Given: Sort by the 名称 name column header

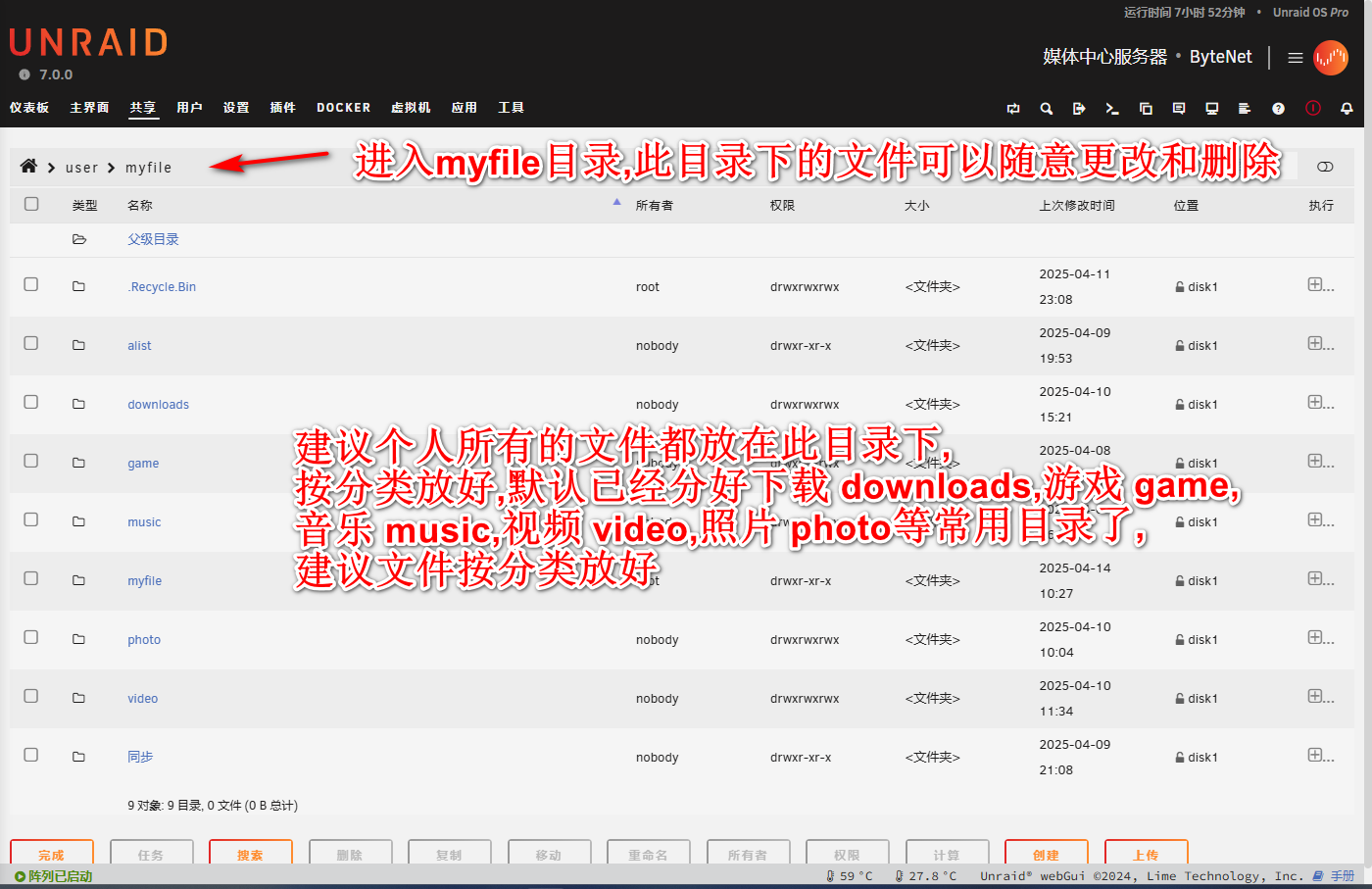Looking at the screenshot, I should point(140,206).
